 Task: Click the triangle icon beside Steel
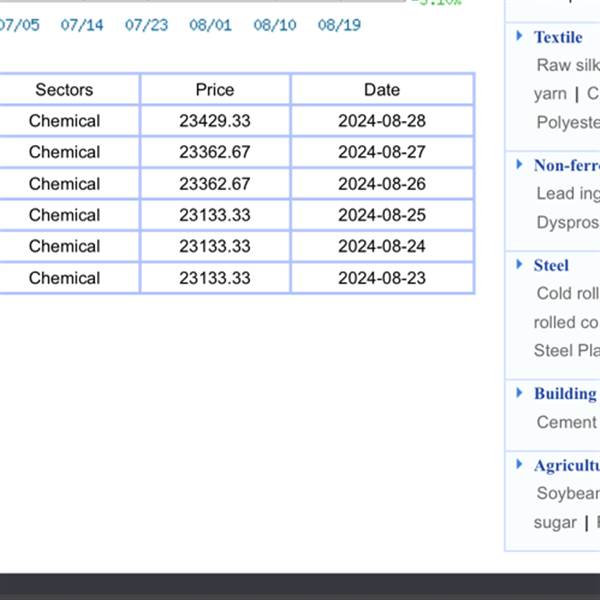click(520, 264)
